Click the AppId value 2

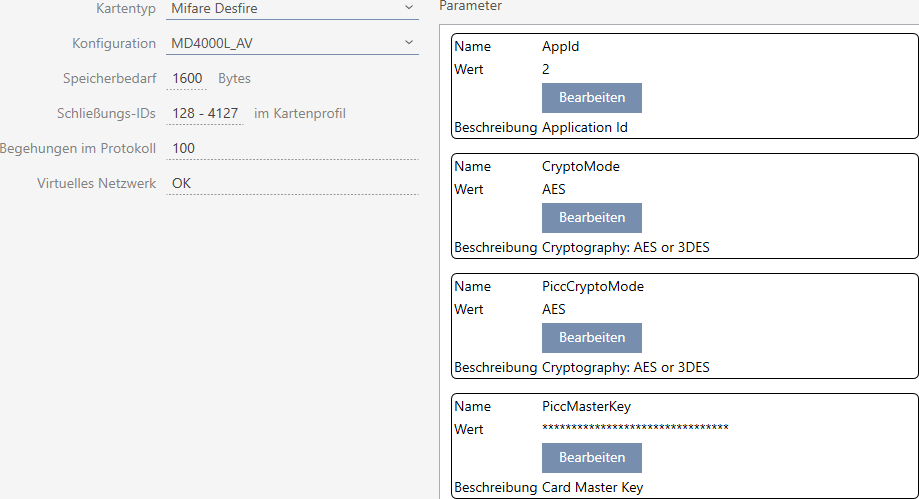point(546,69)
